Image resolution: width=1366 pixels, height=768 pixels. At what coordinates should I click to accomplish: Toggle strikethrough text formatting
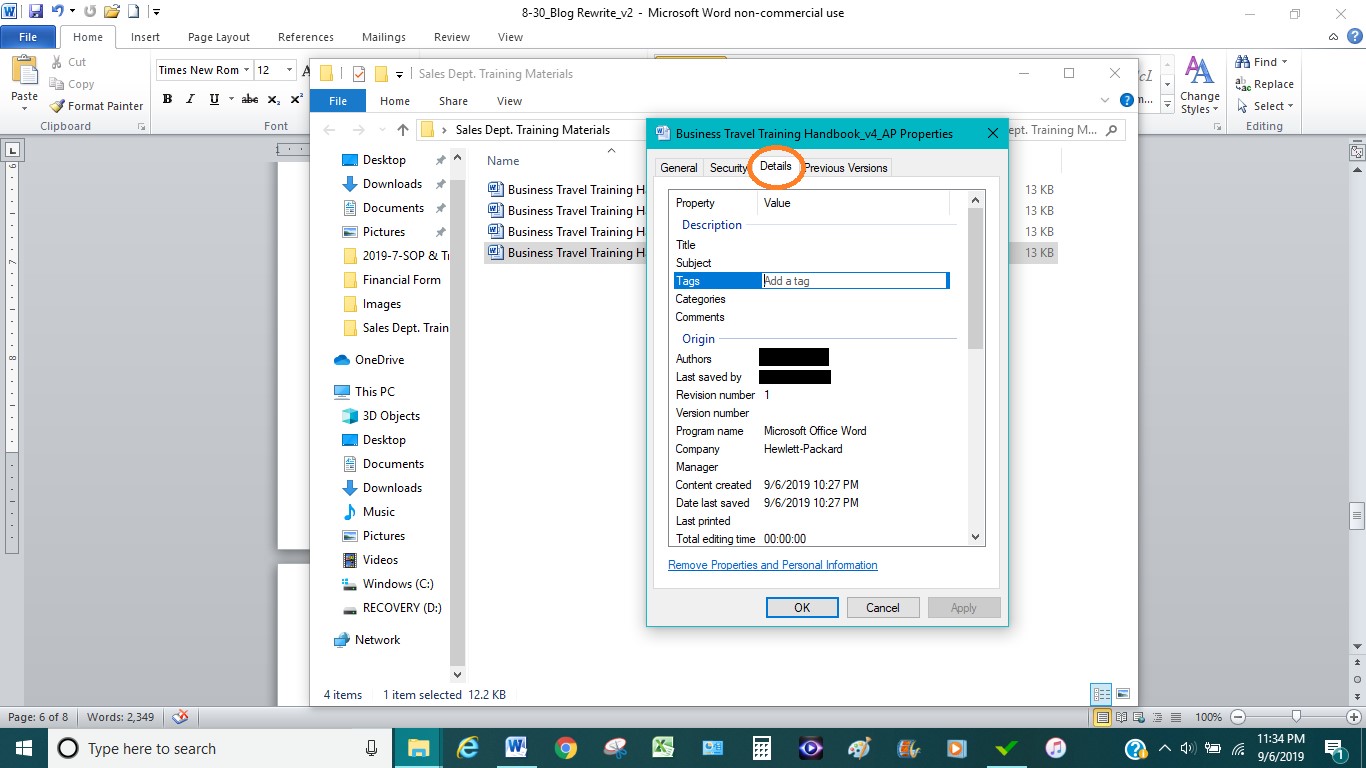(x=250, y=99)
